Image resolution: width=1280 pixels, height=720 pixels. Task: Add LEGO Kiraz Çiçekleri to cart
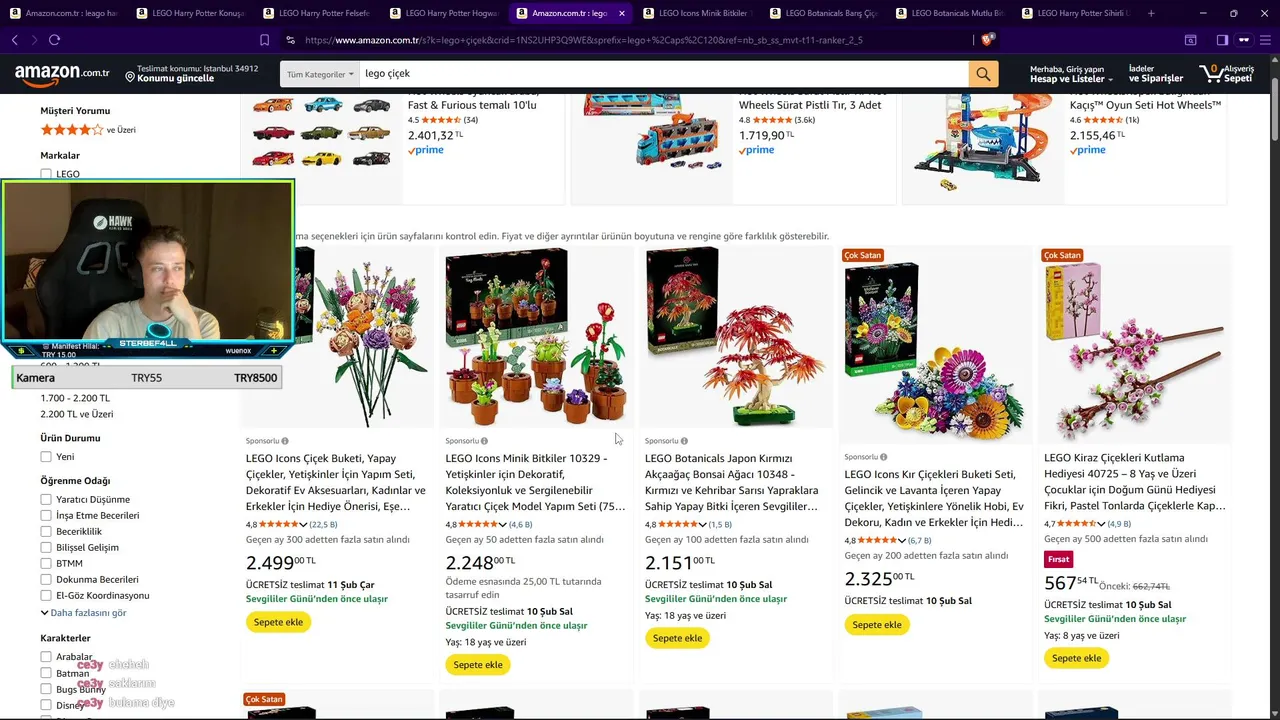(1076, 658)
